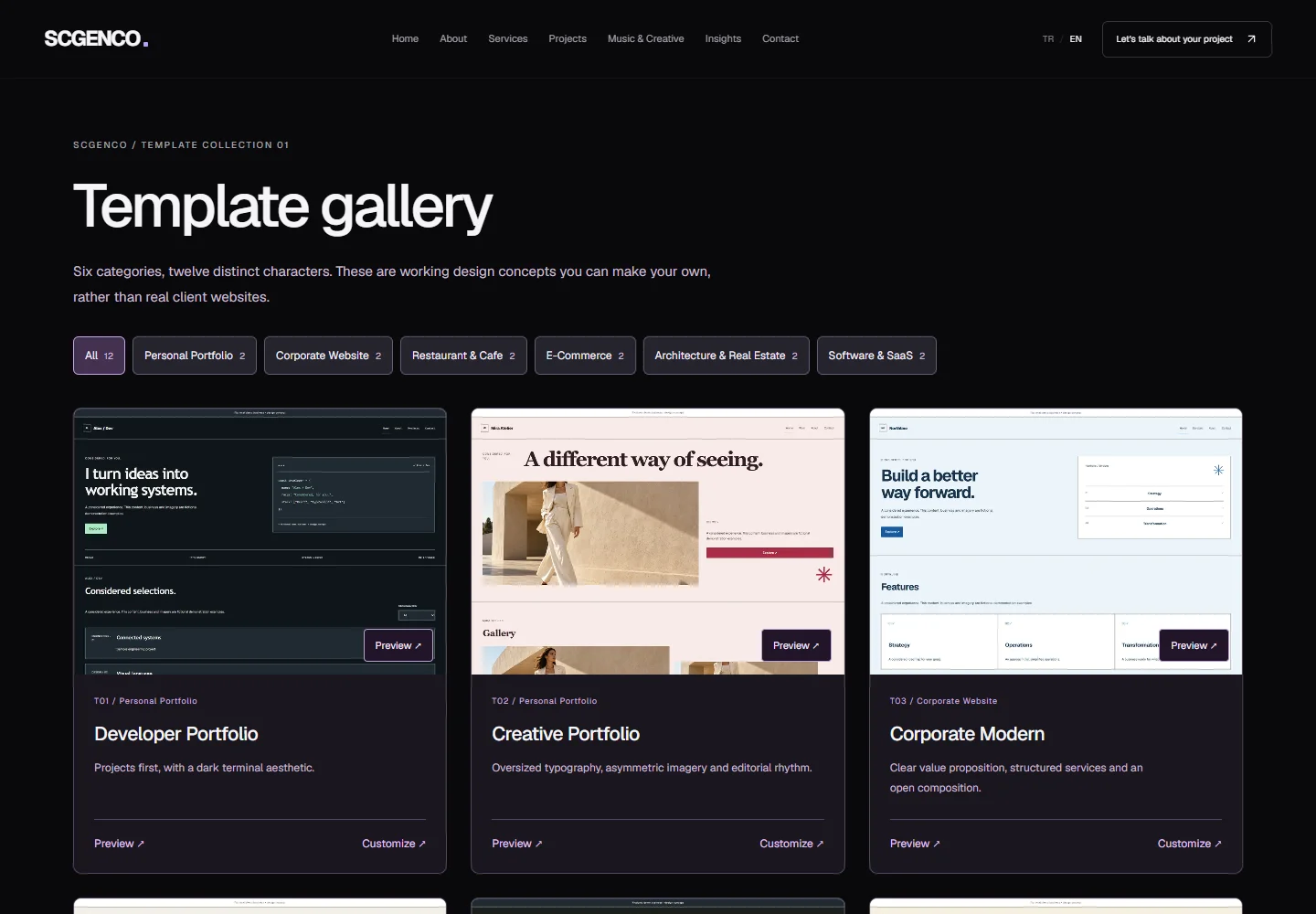Click Developer Portfolio title
1316x914 pixels.
pos(176,734)
